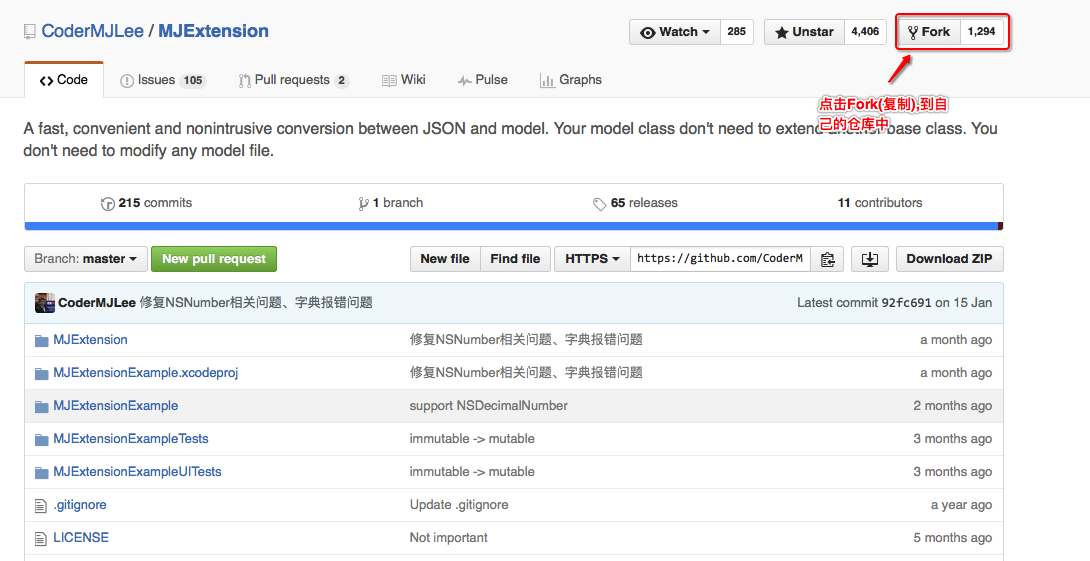The height and width of the screenshot is (561, 1090).
Task: Open the HTTPS protocol dropdown
Action: tap(592, 259)
